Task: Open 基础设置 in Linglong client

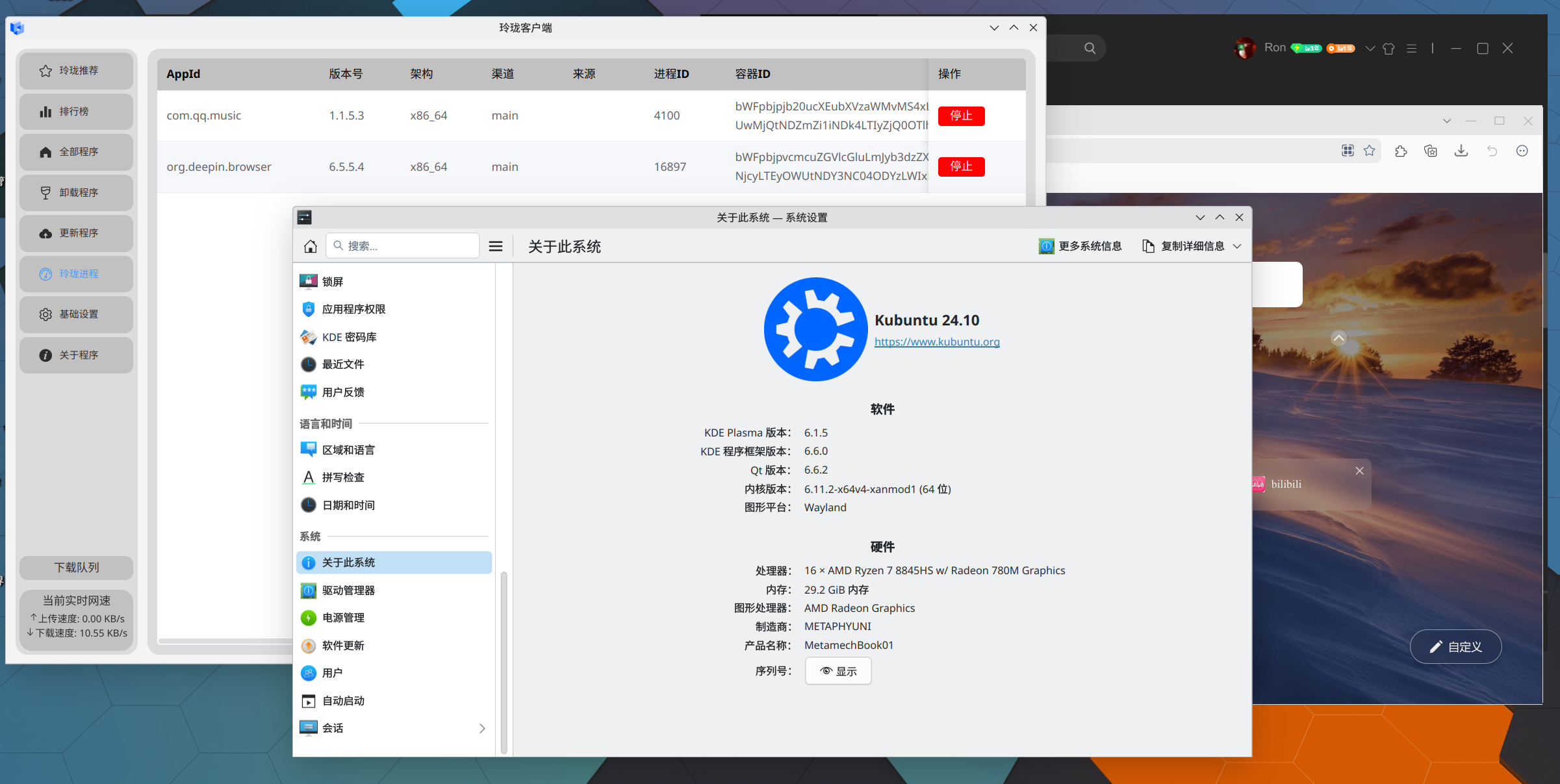Action: point(76,314)
